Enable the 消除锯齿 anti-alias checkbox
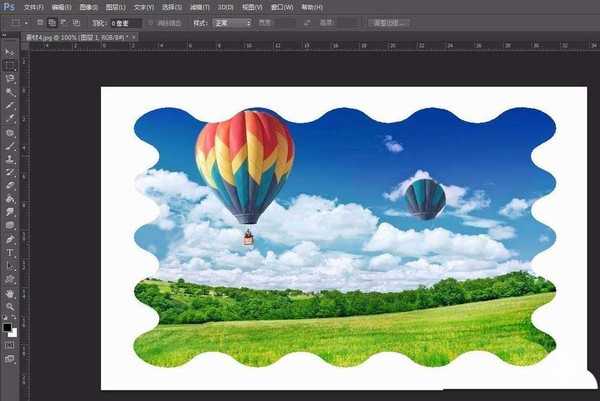The image size is (600, 401). (x=150, y=21)
